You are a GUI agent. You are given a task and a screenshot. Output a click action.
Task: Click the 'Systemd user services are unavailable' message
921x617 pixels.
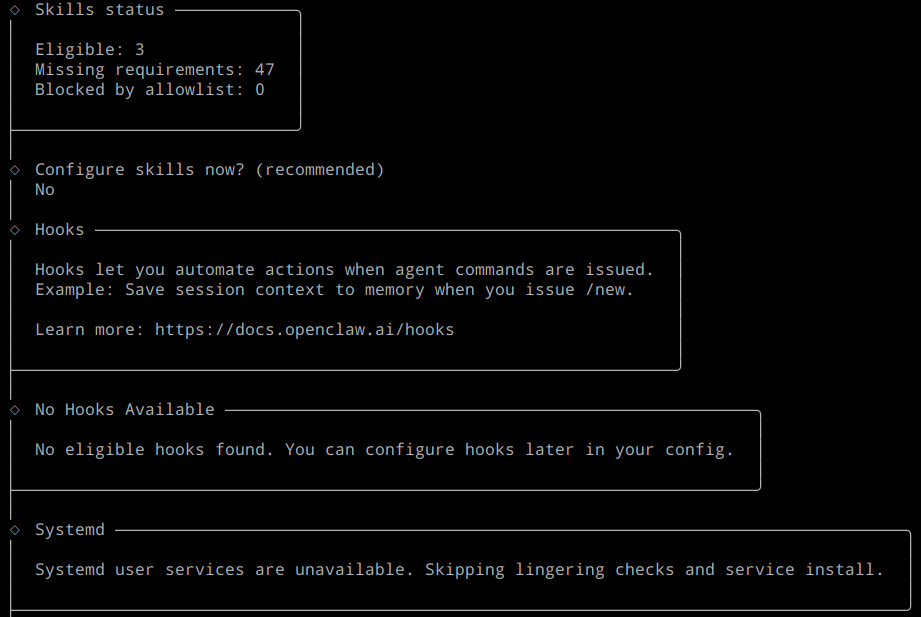click(459, 570)
